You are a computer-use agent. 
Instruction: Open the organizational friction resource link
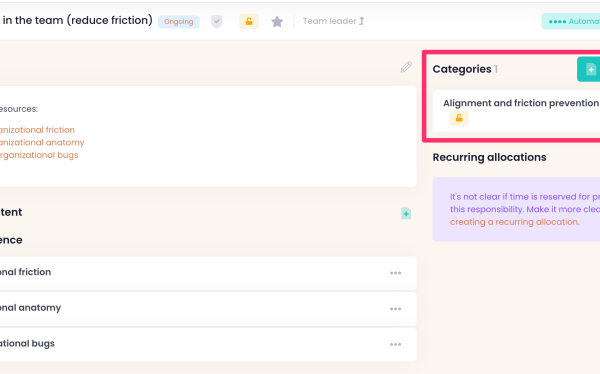37,130
